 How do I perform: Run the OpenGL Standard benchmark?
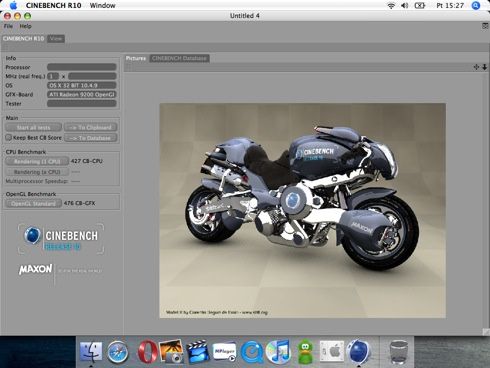tap(33, 203)
